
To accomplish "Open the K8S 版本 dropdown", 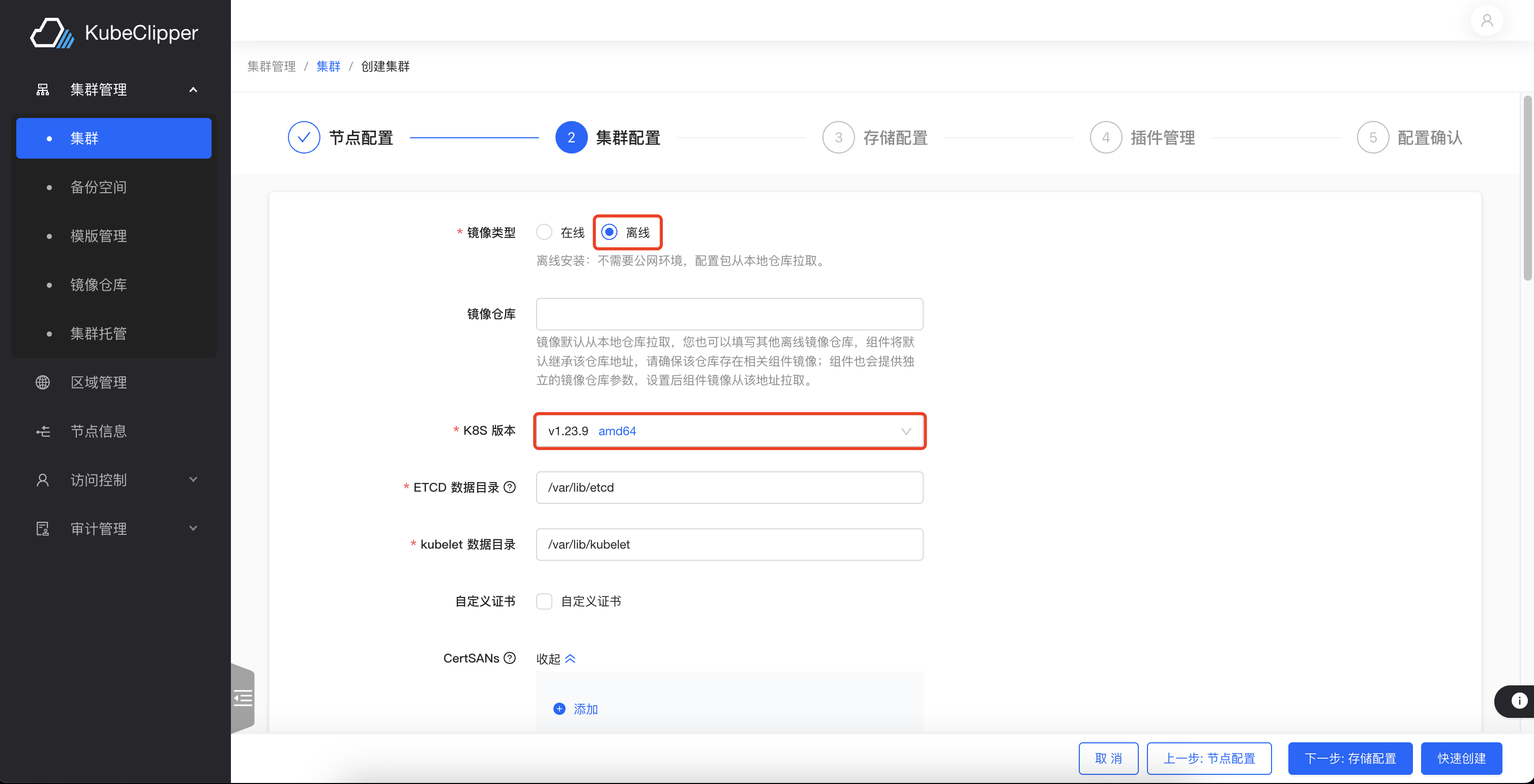I will [729, 431].
